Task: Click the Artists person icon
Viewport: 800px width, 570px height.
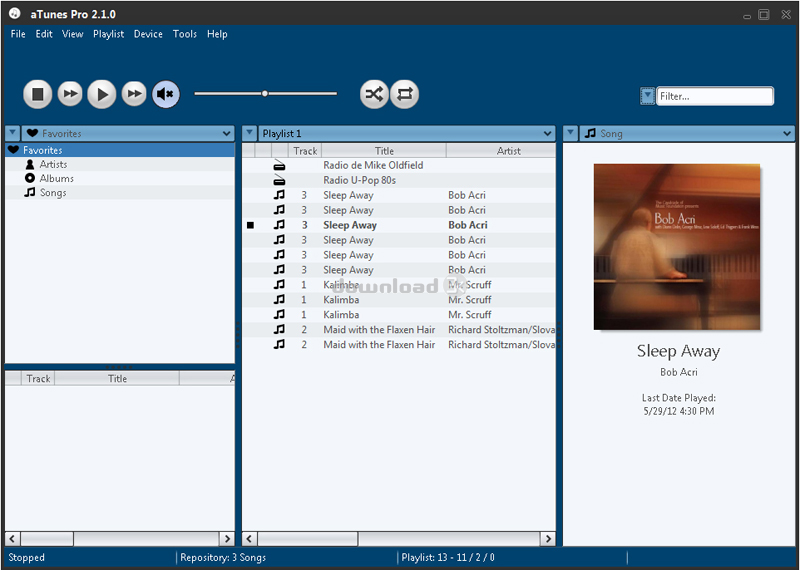Action: point(30,164)
